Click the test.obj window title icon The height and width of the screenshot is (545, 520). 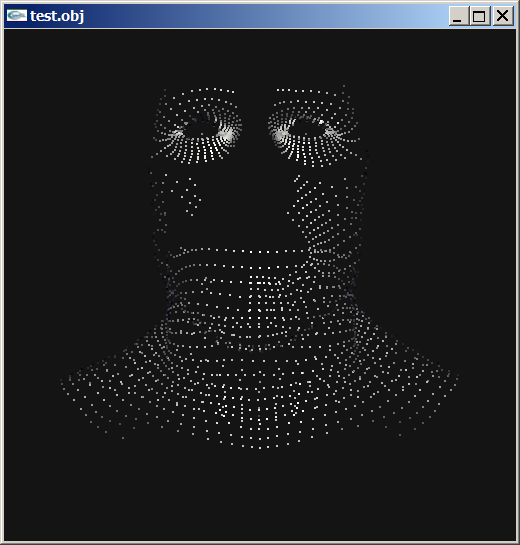coord(17,16)
